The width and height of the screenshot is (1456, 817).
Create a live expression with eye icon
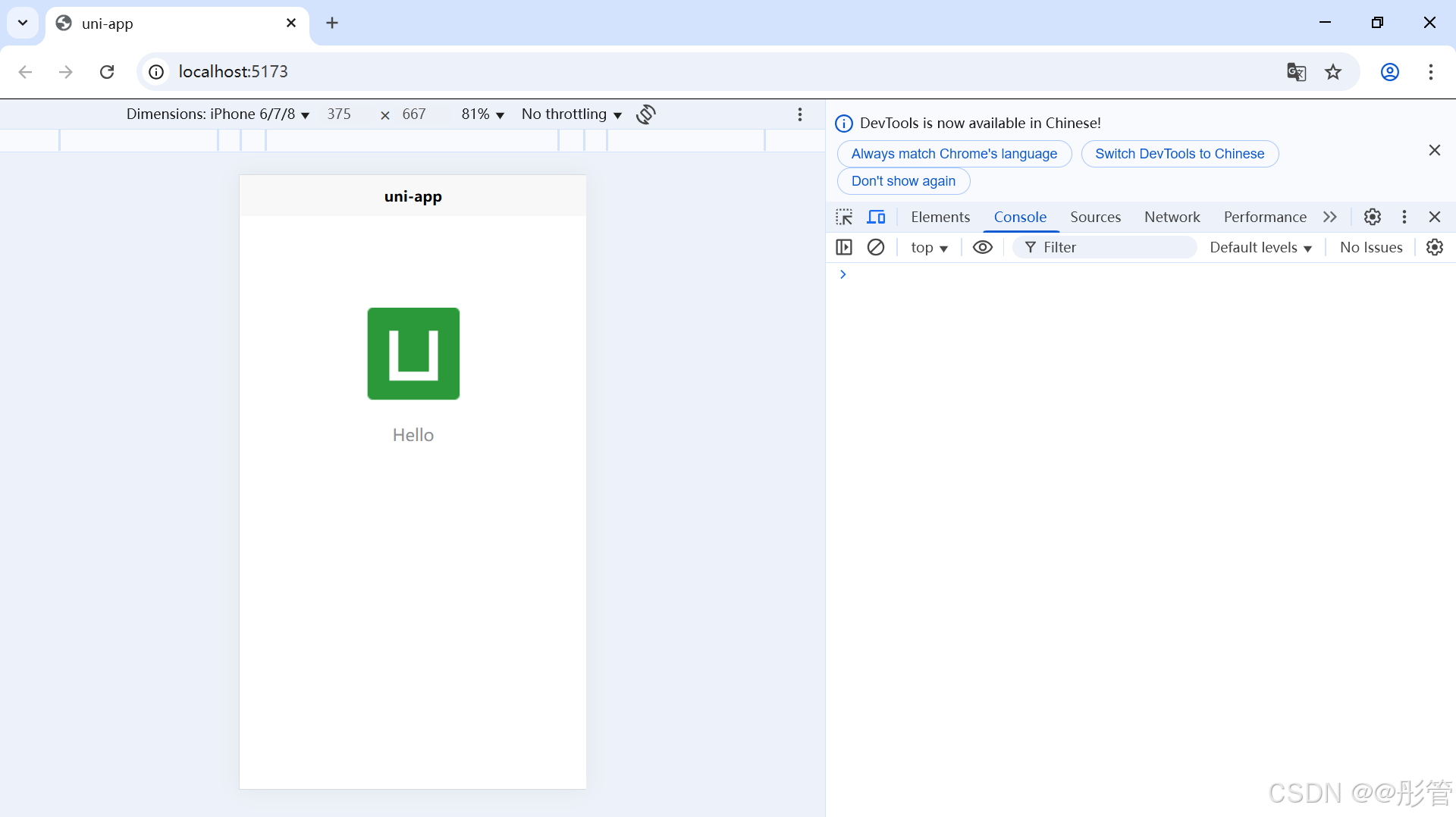coord(982,247)
